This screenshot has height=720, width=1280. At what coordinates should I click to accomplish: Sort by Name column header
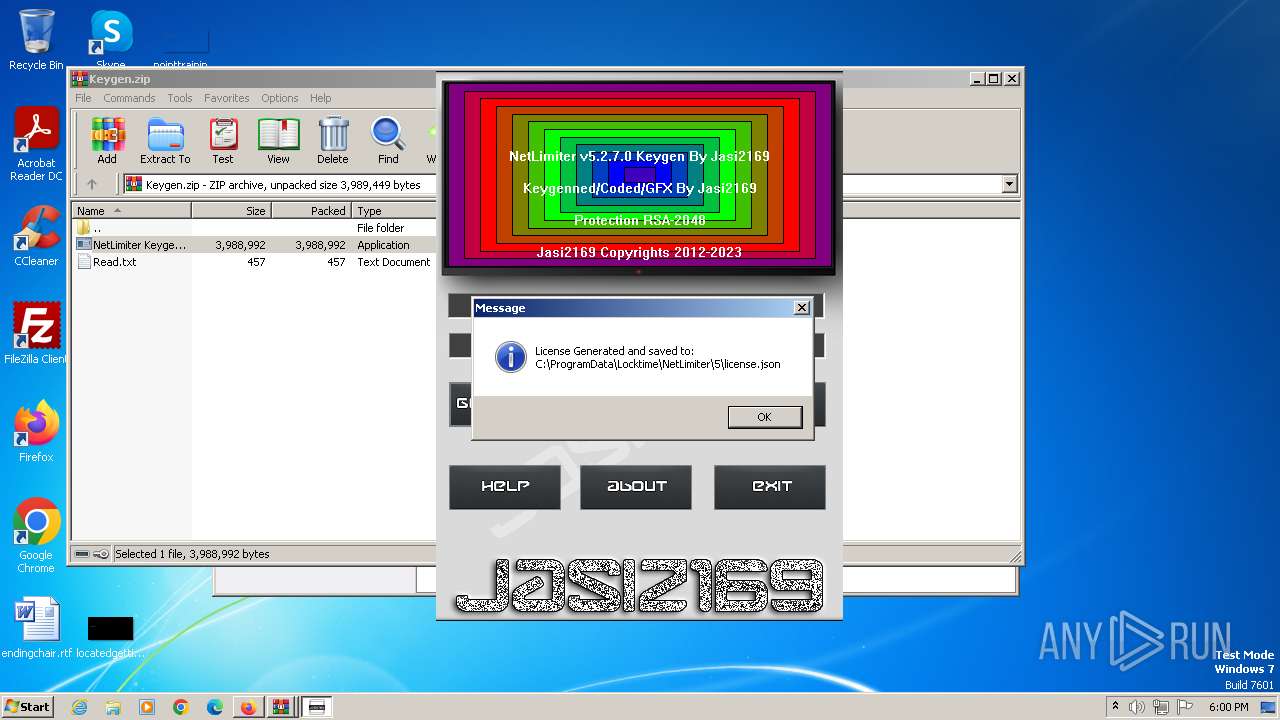tap(131, 211)
